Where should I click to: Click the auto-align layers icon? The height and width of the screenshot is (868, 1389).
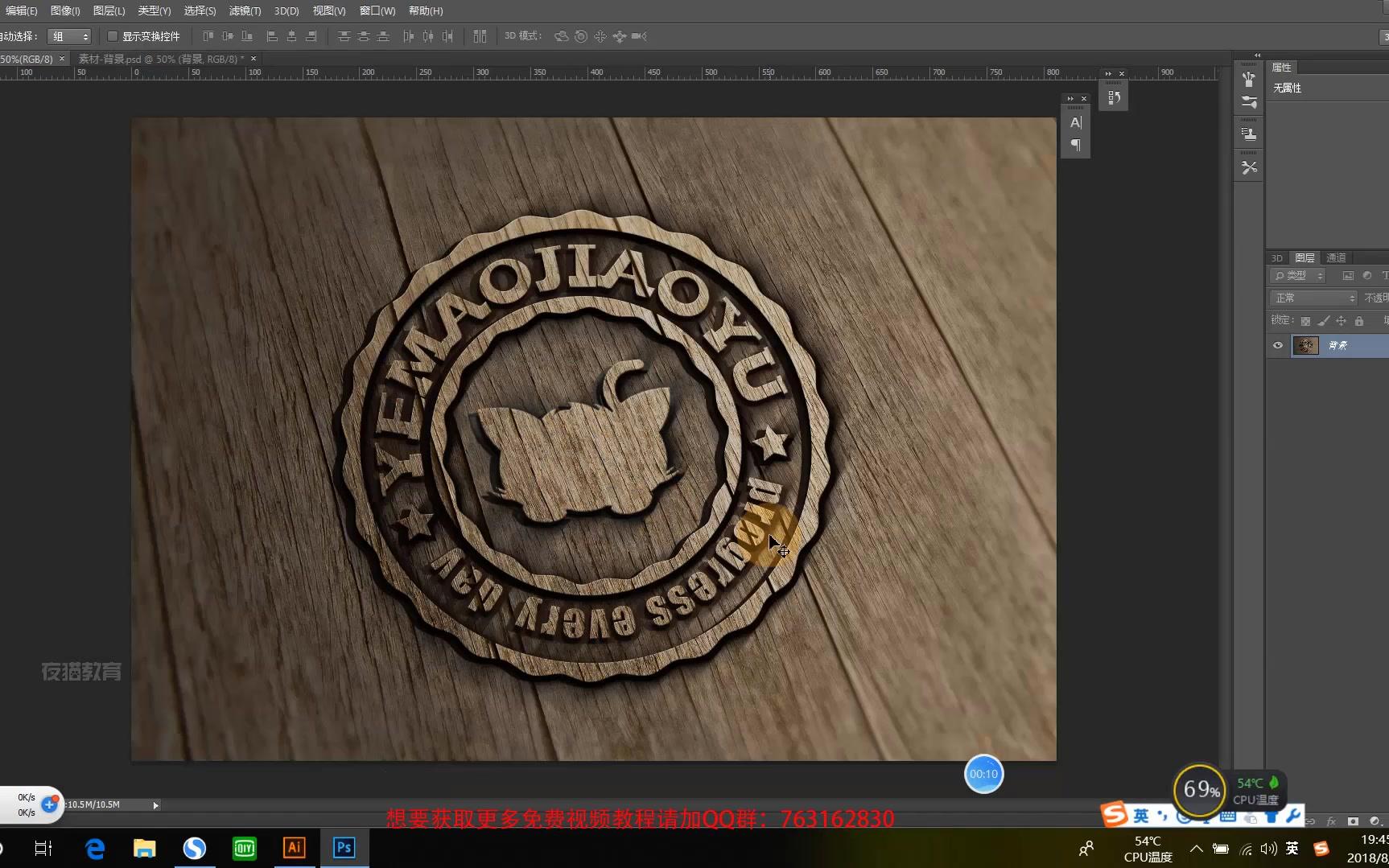coord(480,36)
